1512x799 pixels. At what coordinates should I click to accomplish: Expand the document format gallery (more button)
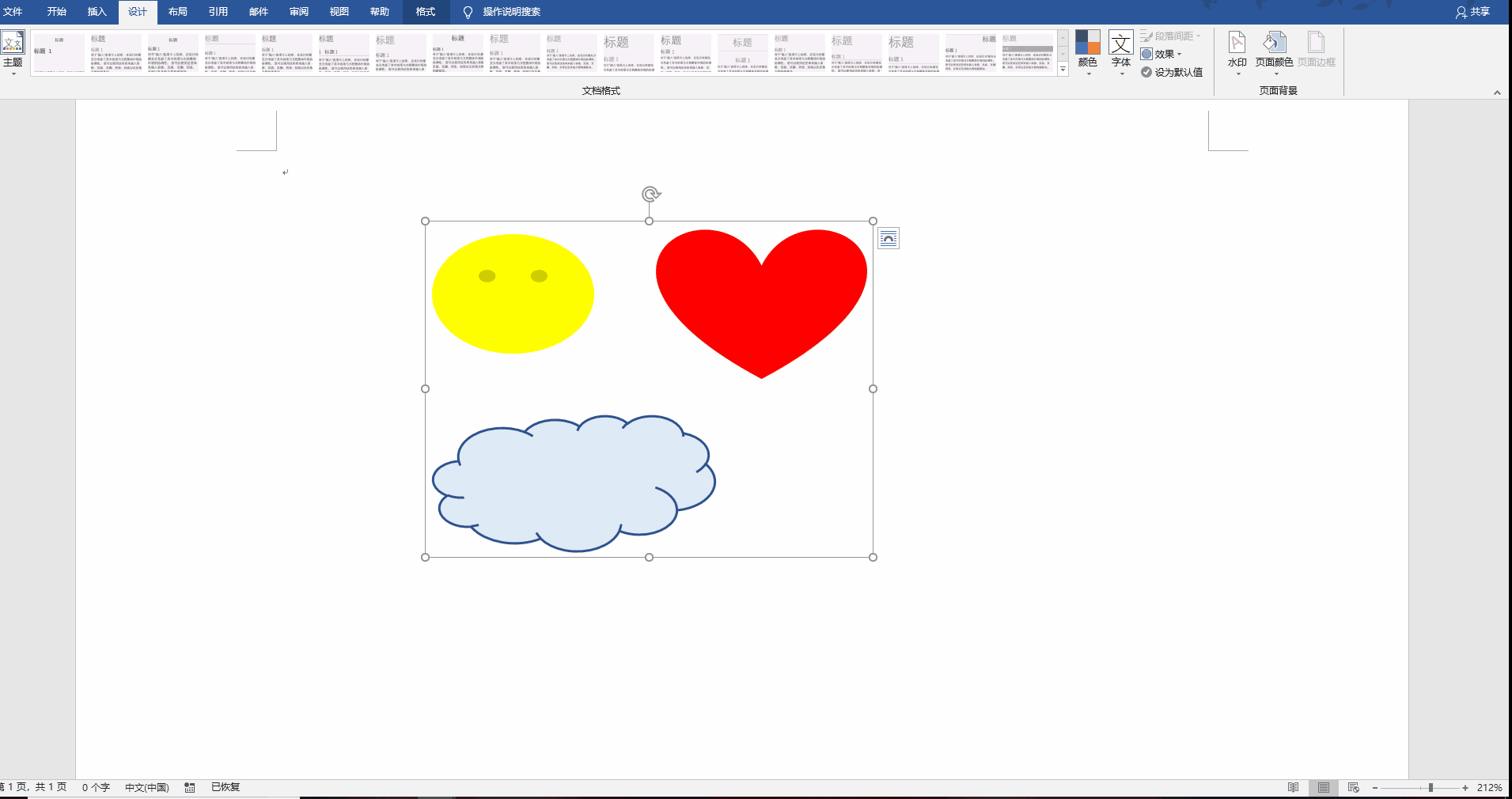coord(1063,70)
